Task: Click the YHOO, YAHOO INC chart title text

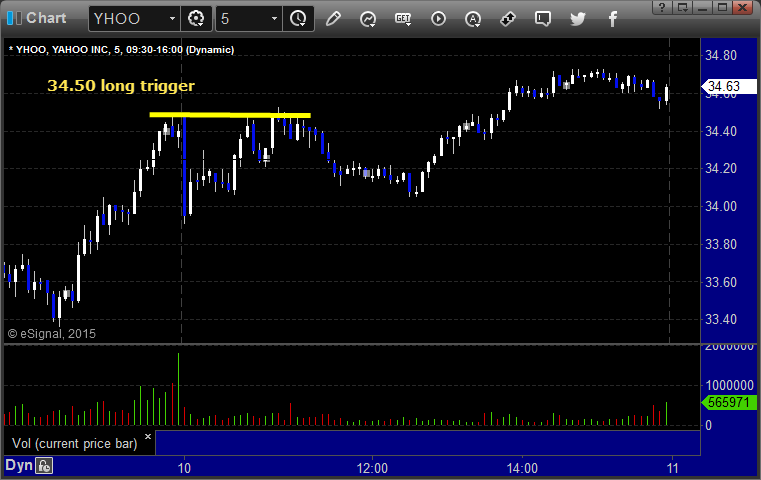Action: coord(122,50)
